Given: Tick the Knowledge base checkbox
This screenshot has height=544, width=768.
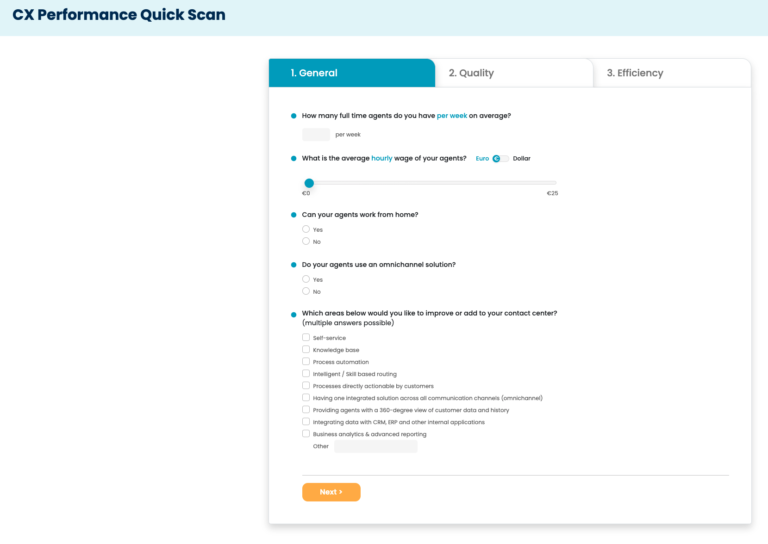Looking at the screenshot, I should (x=306, y=350).
